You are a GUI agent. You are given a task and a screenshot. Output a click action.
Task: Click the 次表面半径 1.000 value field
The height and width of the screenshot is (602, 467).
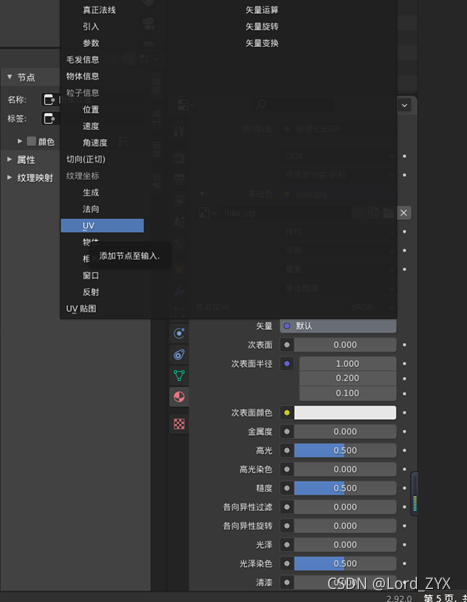coord(348,364)
